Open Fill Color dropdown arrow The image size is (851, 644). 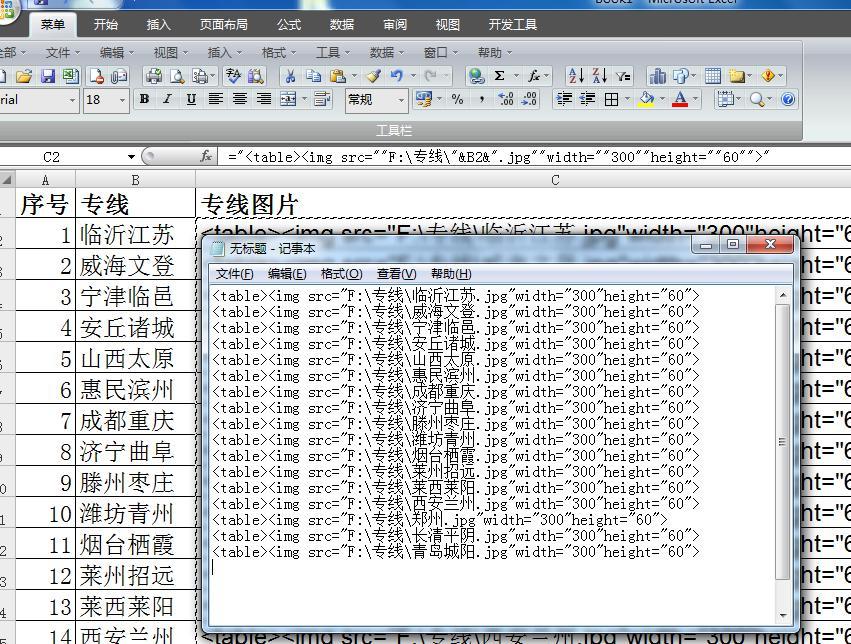pos(662,99)
